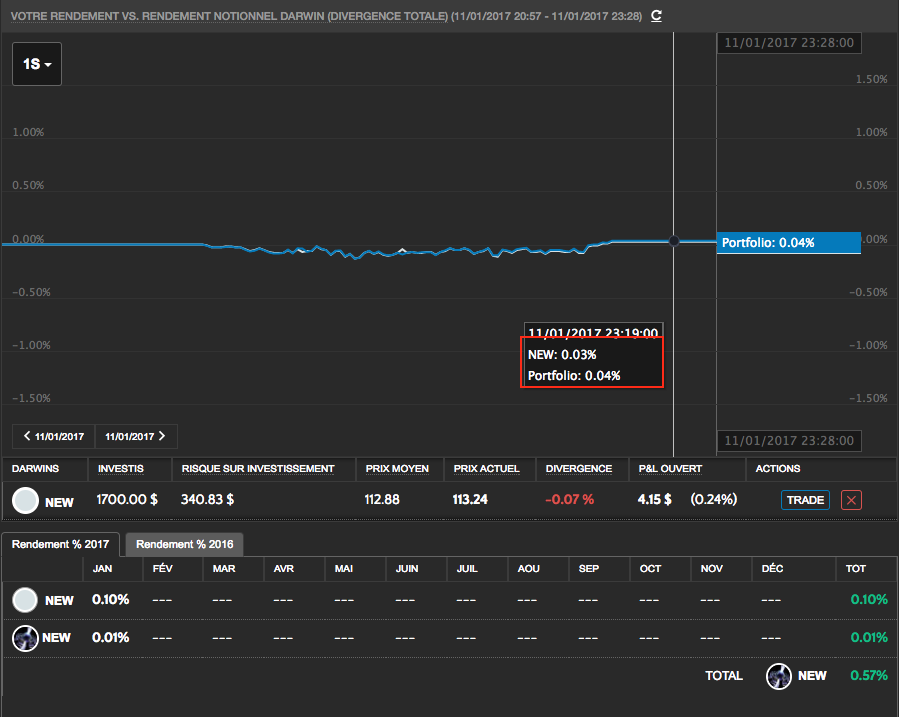899x717 pixels.
Task: Click the crosshair data point on the chart line
Action: pos(674,241)
